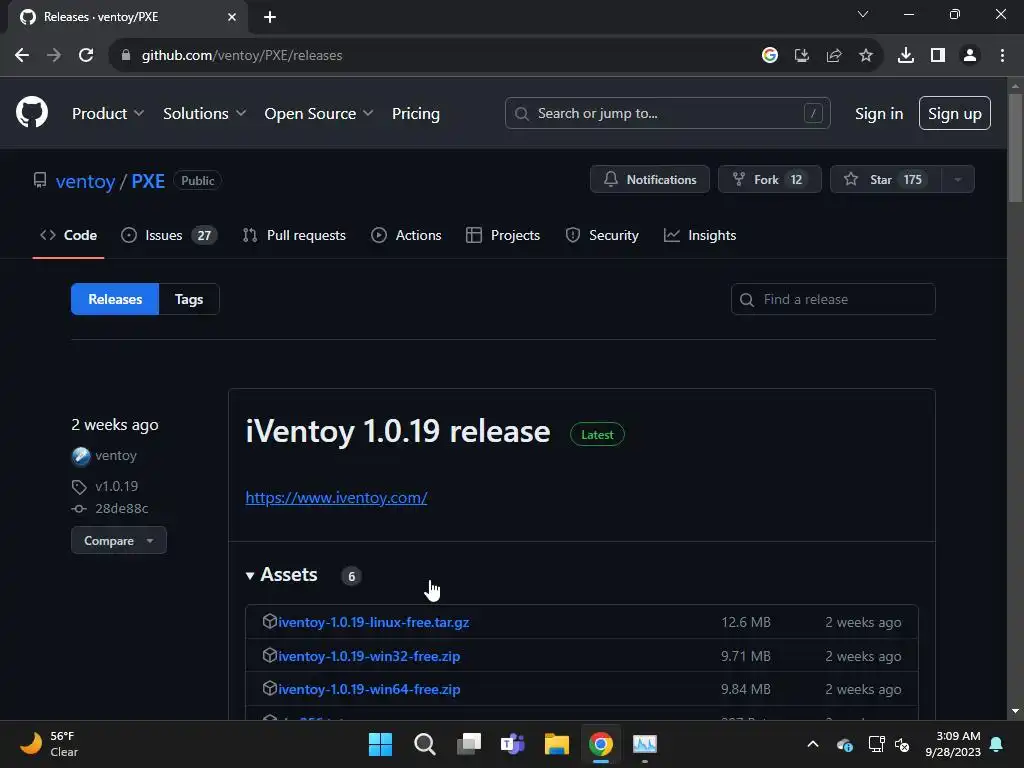The width and height of the screenshot is (1024, 768).
Task: Switch to the Projects tab
Action: tap(503, 235)
